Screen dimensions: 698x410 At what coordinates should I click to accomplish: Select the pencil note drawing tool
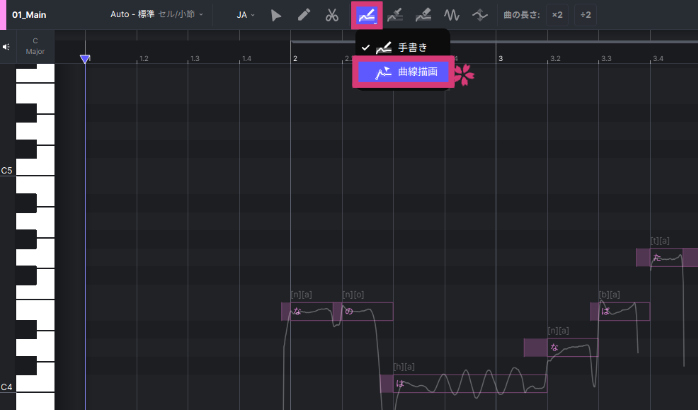click(x=304, y=16)
